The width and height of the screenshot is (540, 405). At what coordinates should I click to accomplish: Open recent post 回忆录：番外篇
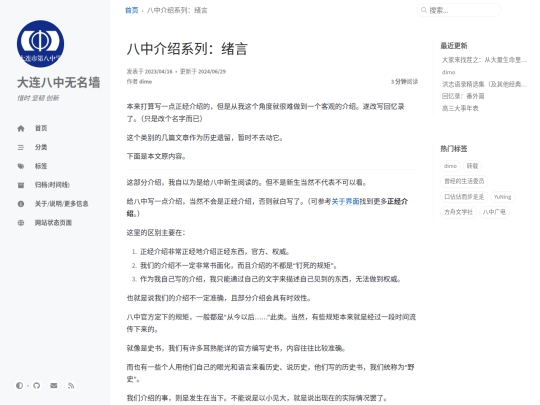(x=463, y=96)
